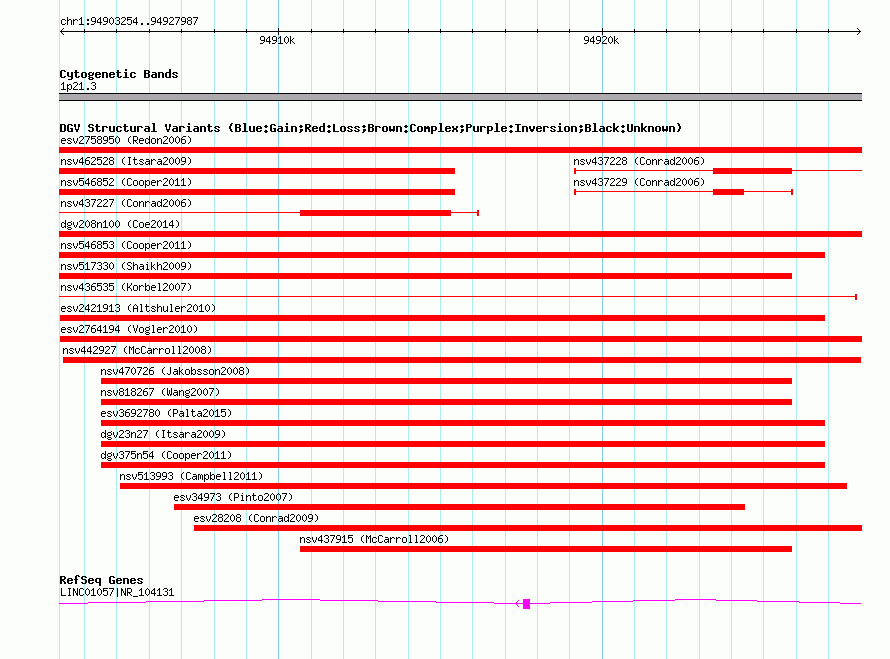Click the 94910k ruler tick label

pos(277,40)
